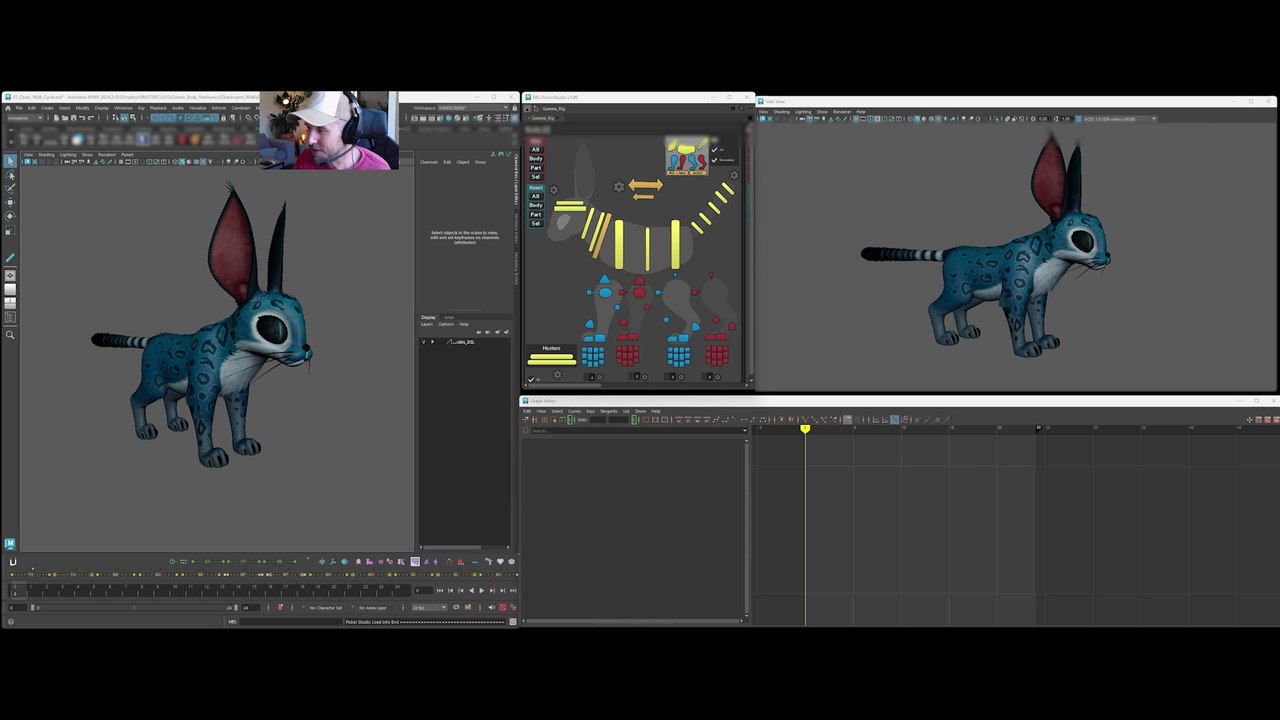Click the Body button in top picker group

(536, 159)
